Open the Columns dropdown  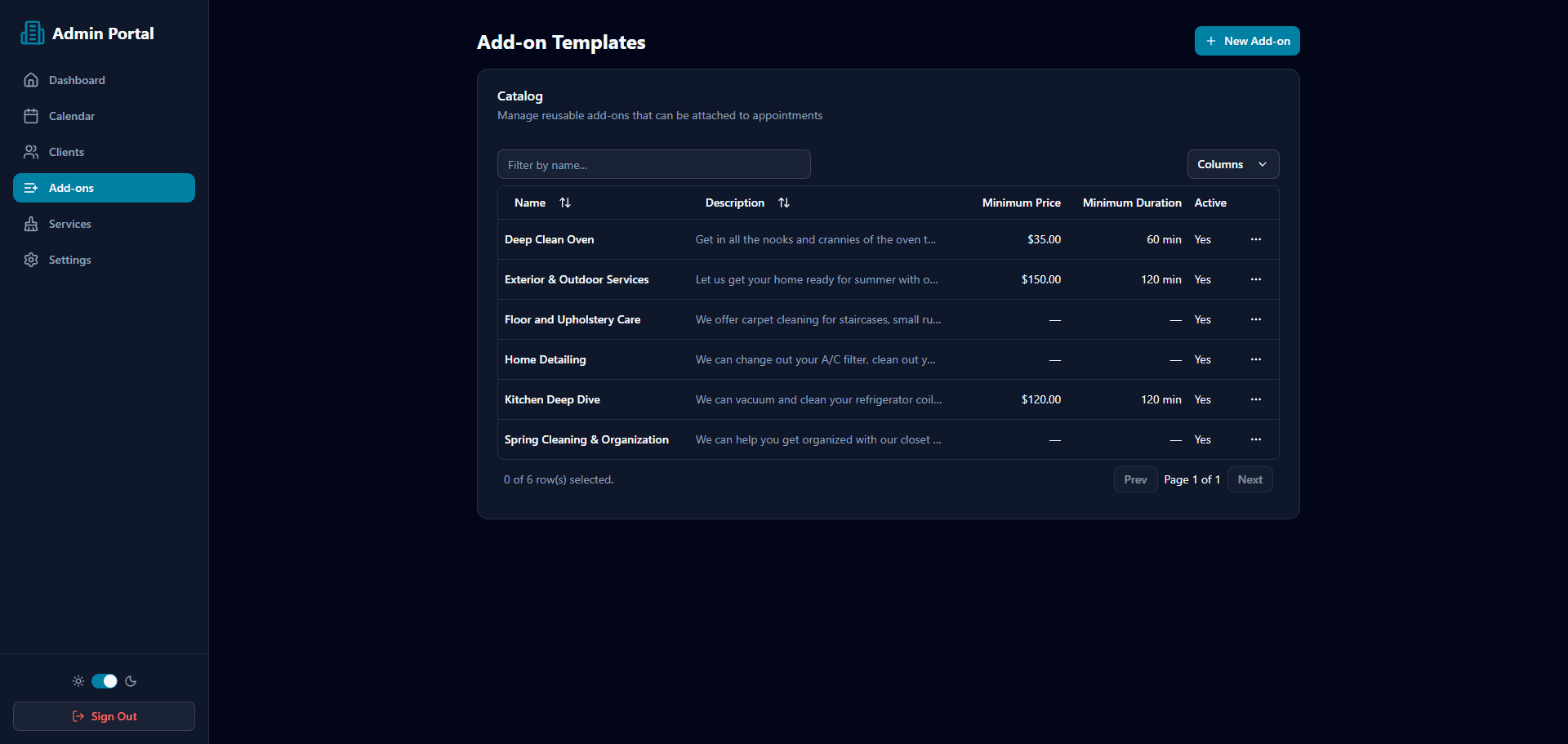pos(1232,164)
